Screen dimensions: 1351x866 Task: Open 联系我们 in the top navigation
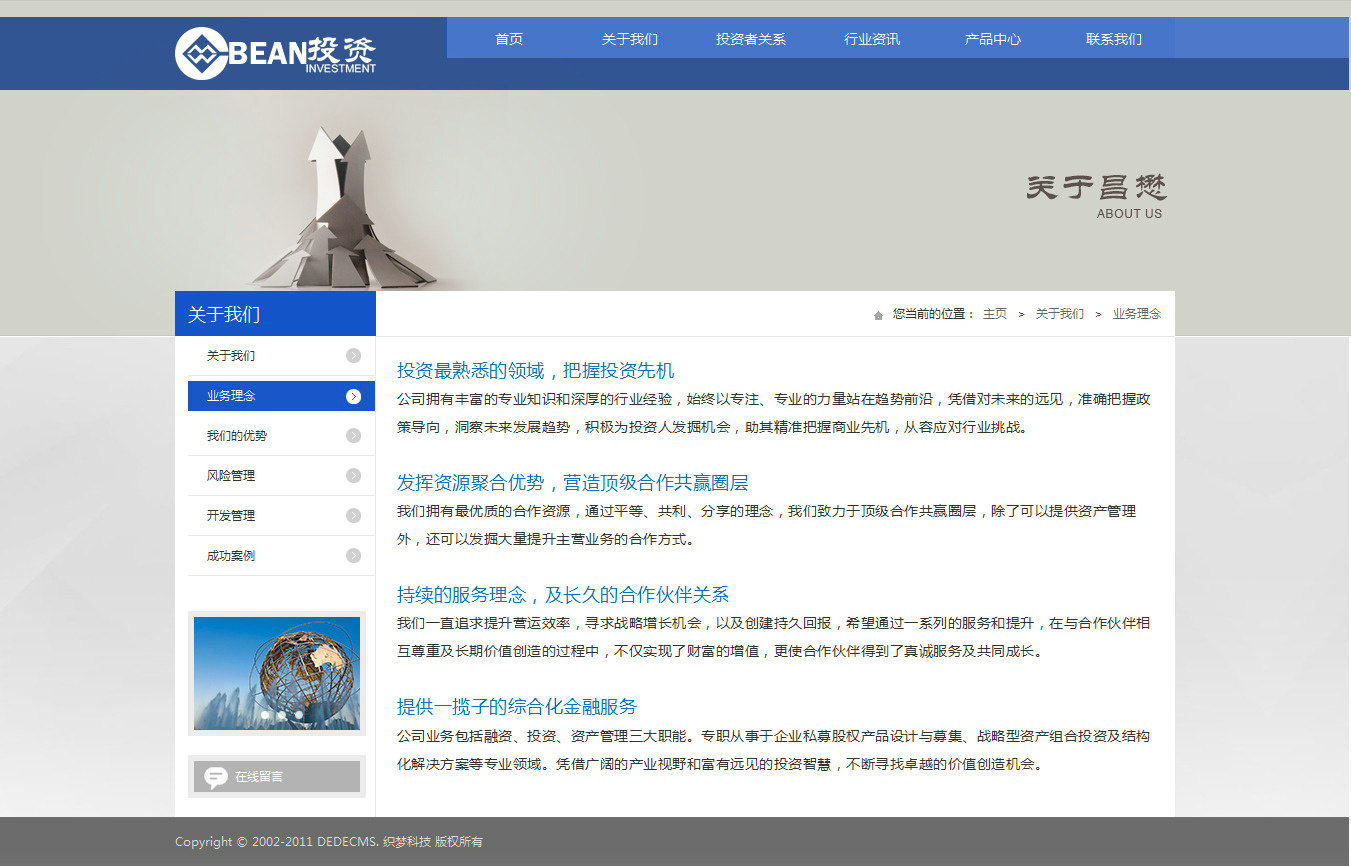(1114, 39)
